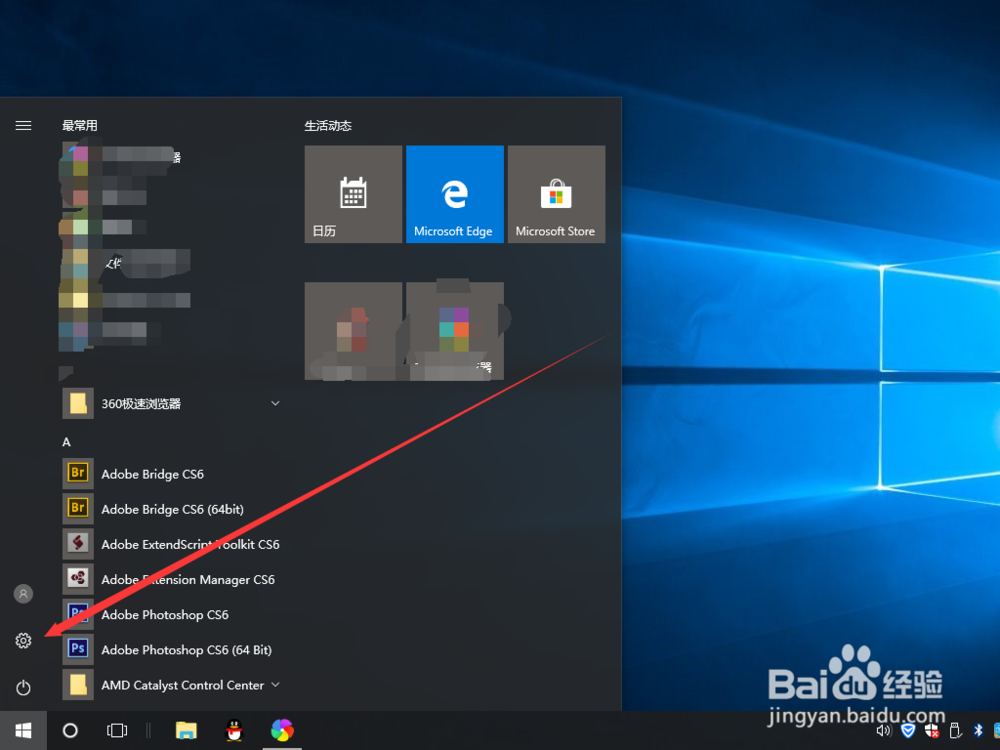Image resolution: width=1000 pixels, height=750 pixels.
Task: Click the Windows Start button
Action: pos(24,730)
